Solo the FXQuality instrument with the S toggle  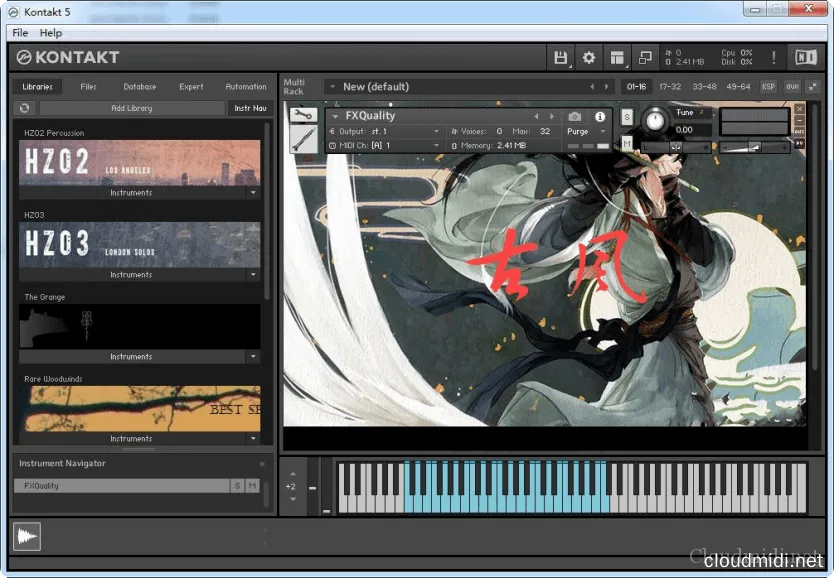238,485
